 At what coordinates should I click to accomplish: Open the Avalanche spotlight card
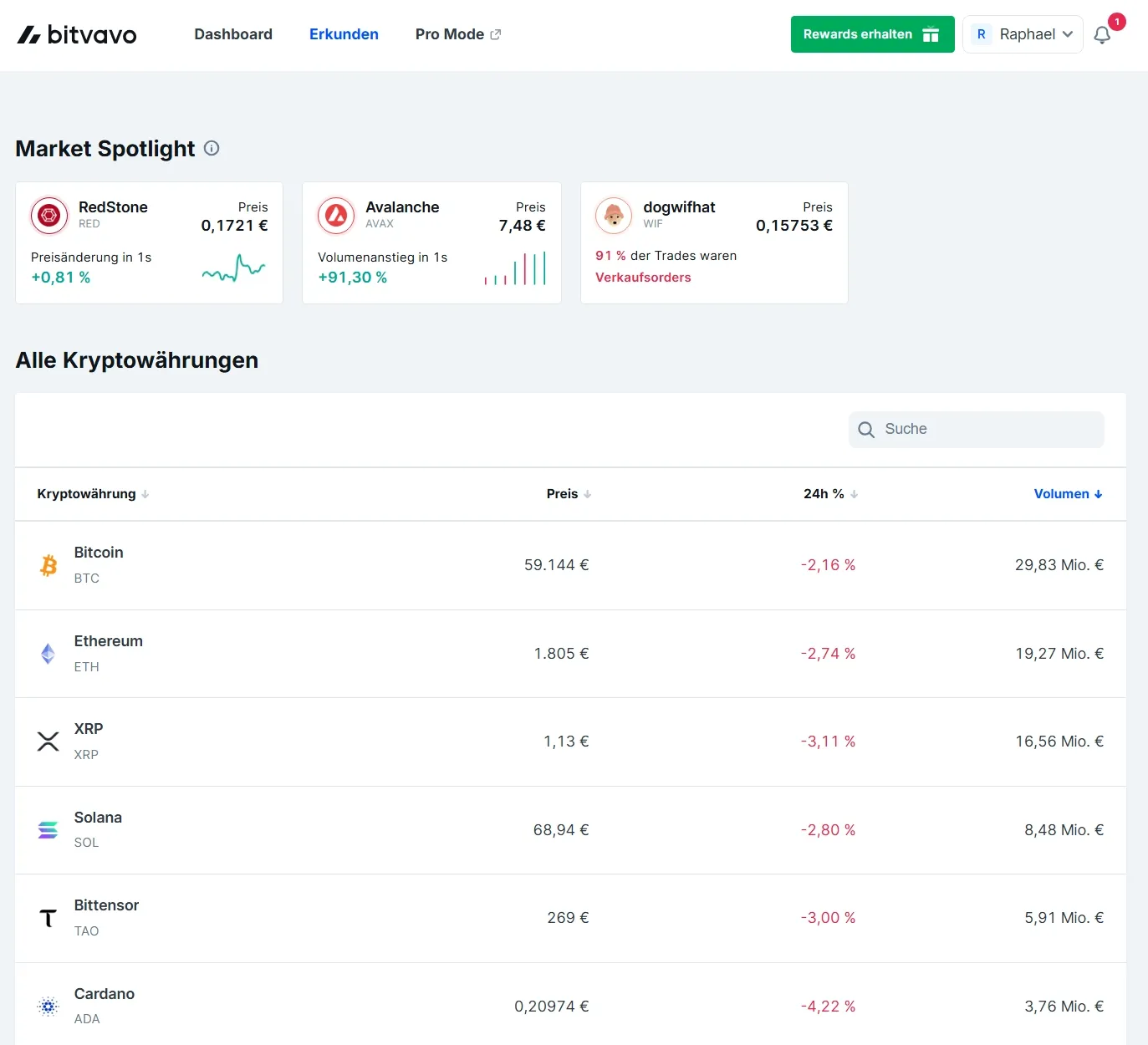click(x=431, y=242)
